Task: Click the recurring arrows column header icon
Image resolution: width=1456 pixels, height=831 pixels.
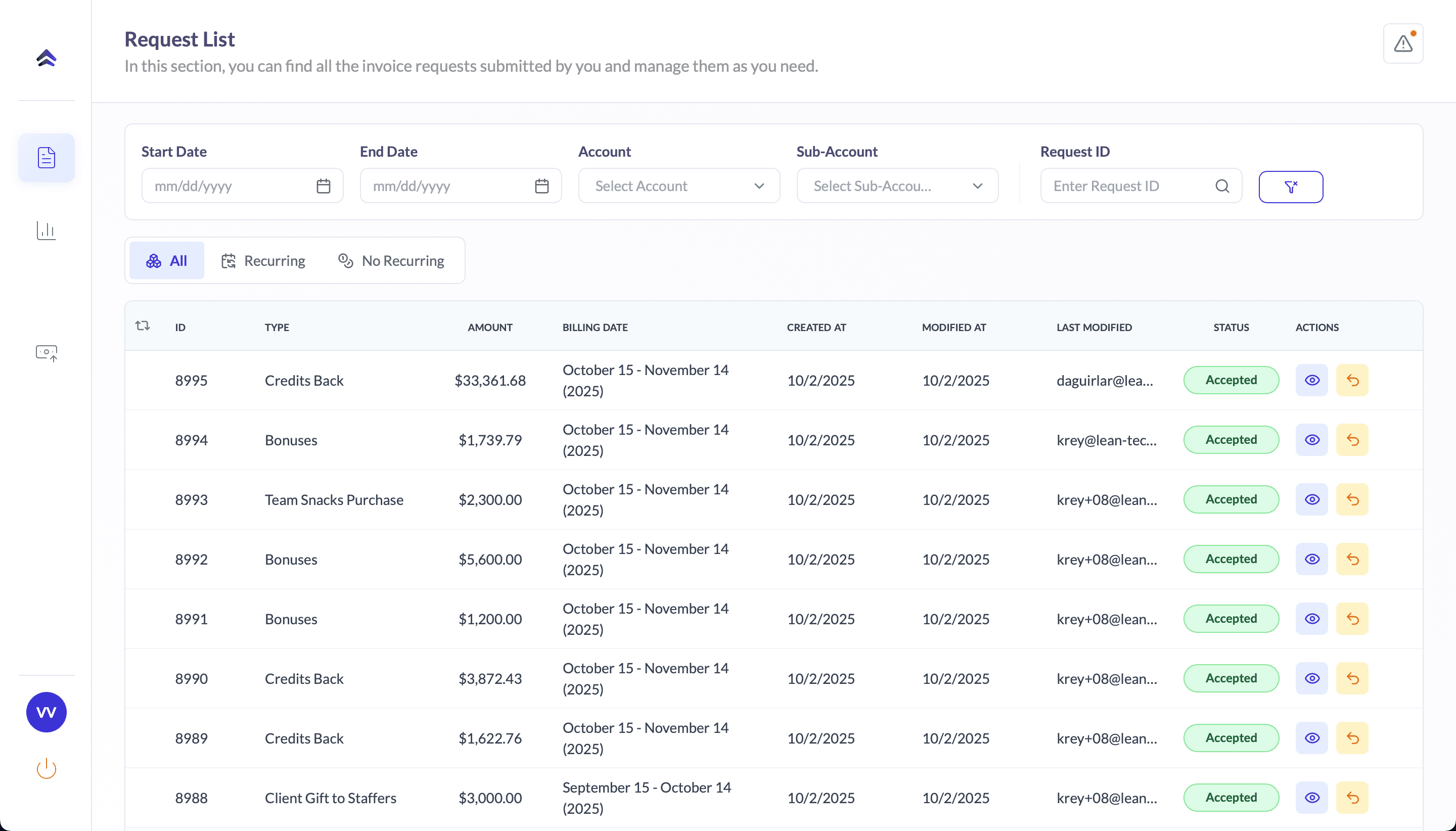Action: tap(143, 326)
